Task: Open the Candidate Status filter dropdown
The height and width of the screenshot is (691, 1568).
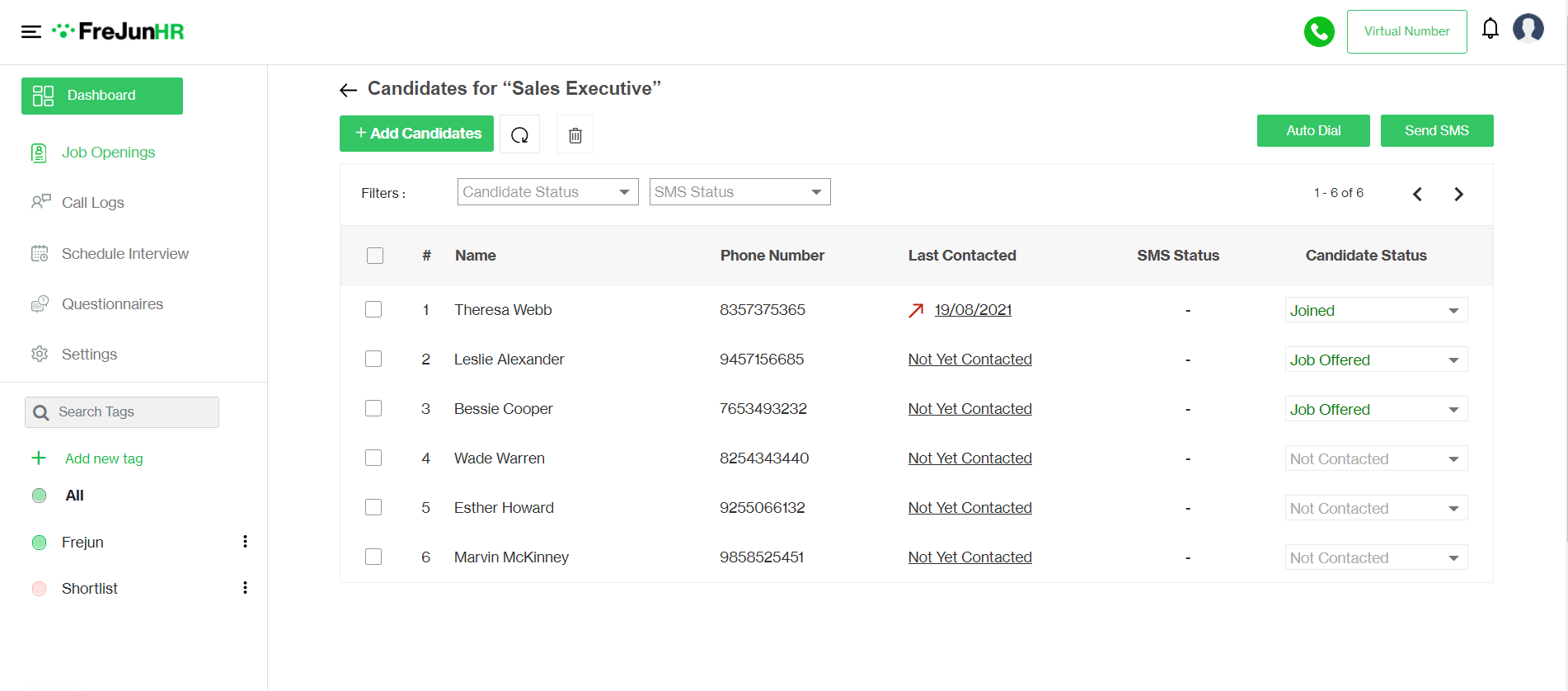Action: 547,192
